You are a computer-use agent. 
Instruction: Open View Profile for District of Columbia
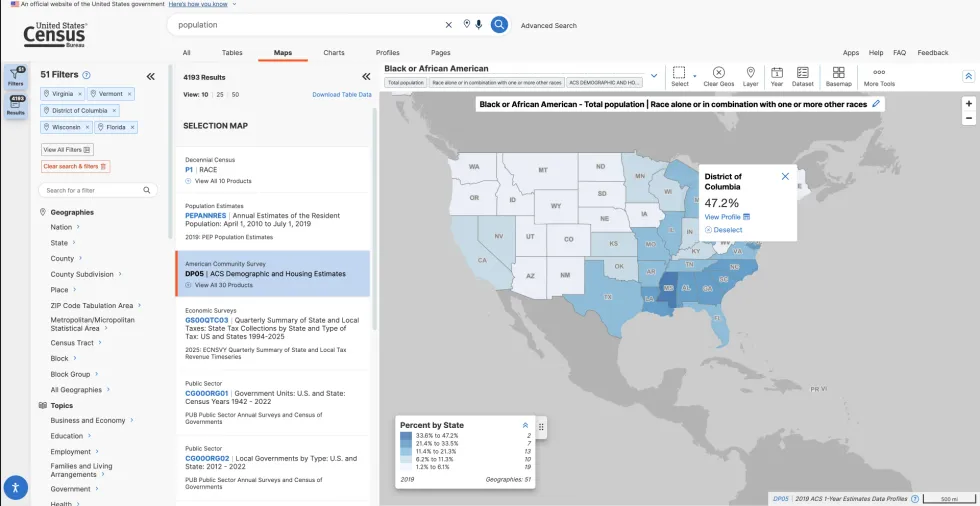pos(727,217)
